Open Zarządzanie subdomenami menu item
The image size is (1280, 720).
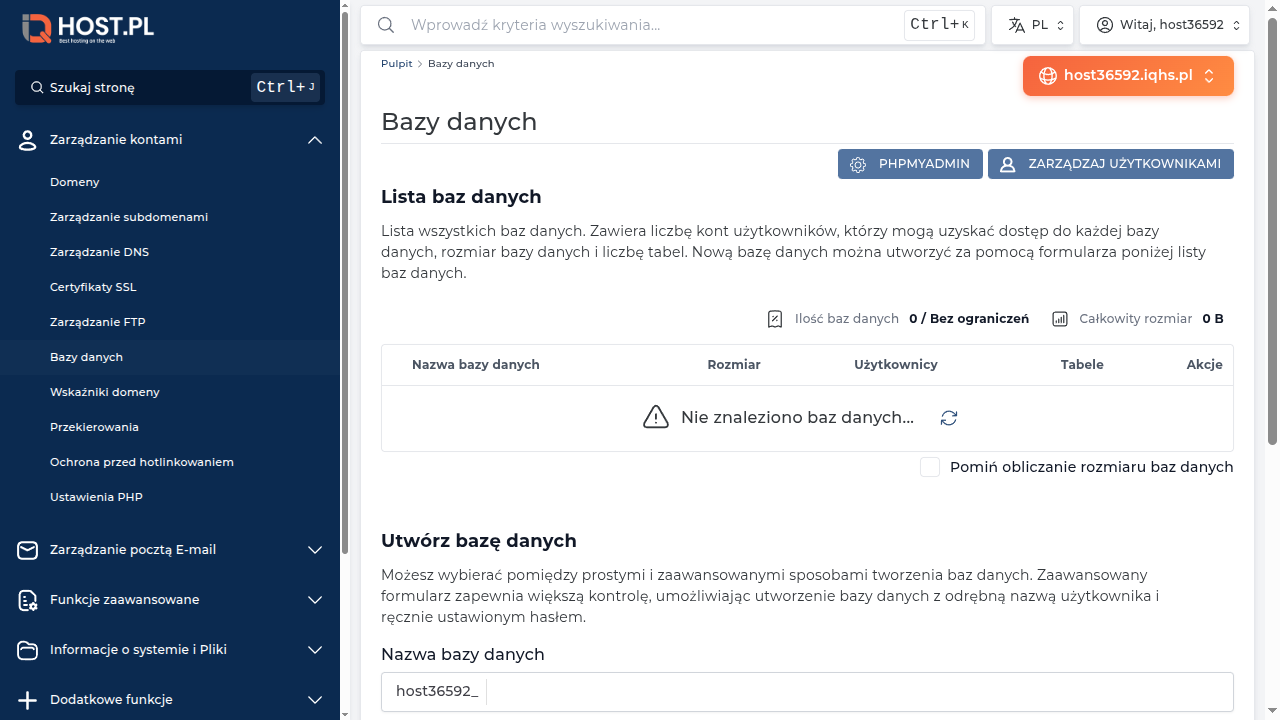pyautogui.click(x=129, y=217)
